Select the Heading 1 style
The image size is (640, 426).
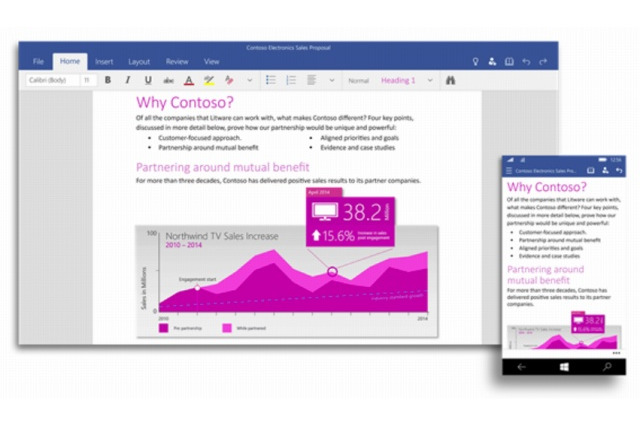click(x=398, y=80)
